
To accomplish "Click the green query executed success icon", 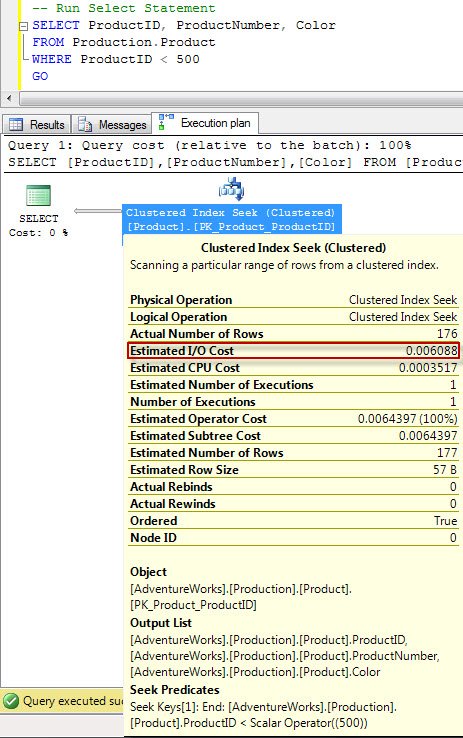I will (x=11, y=701).
